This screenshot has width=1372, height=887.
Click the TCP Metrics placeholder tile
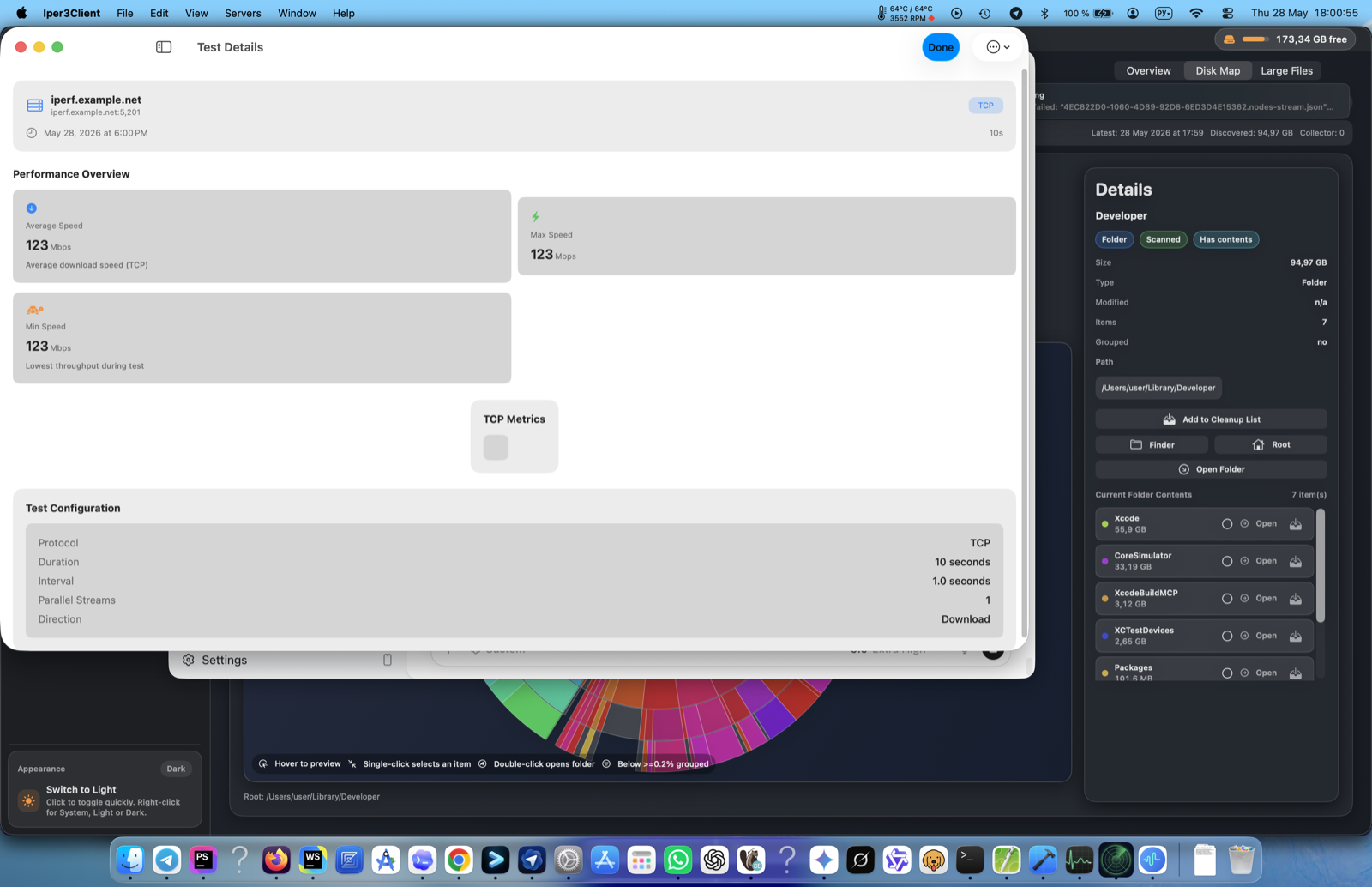pos(496,447)
